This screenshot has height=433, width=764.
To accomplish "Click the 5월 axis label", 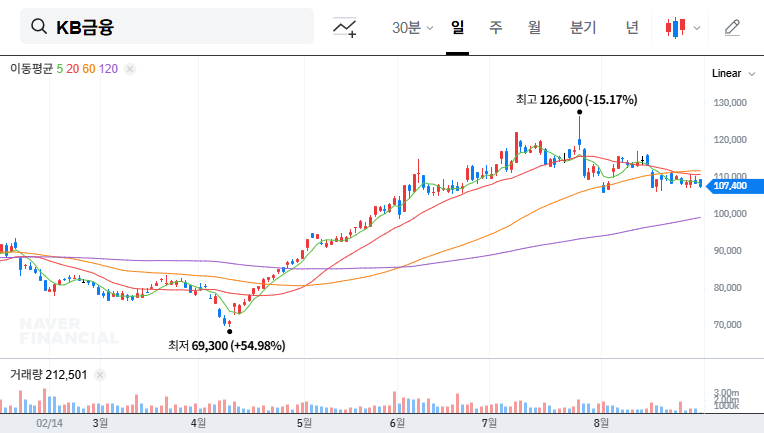I will click(x=304, y=423).
